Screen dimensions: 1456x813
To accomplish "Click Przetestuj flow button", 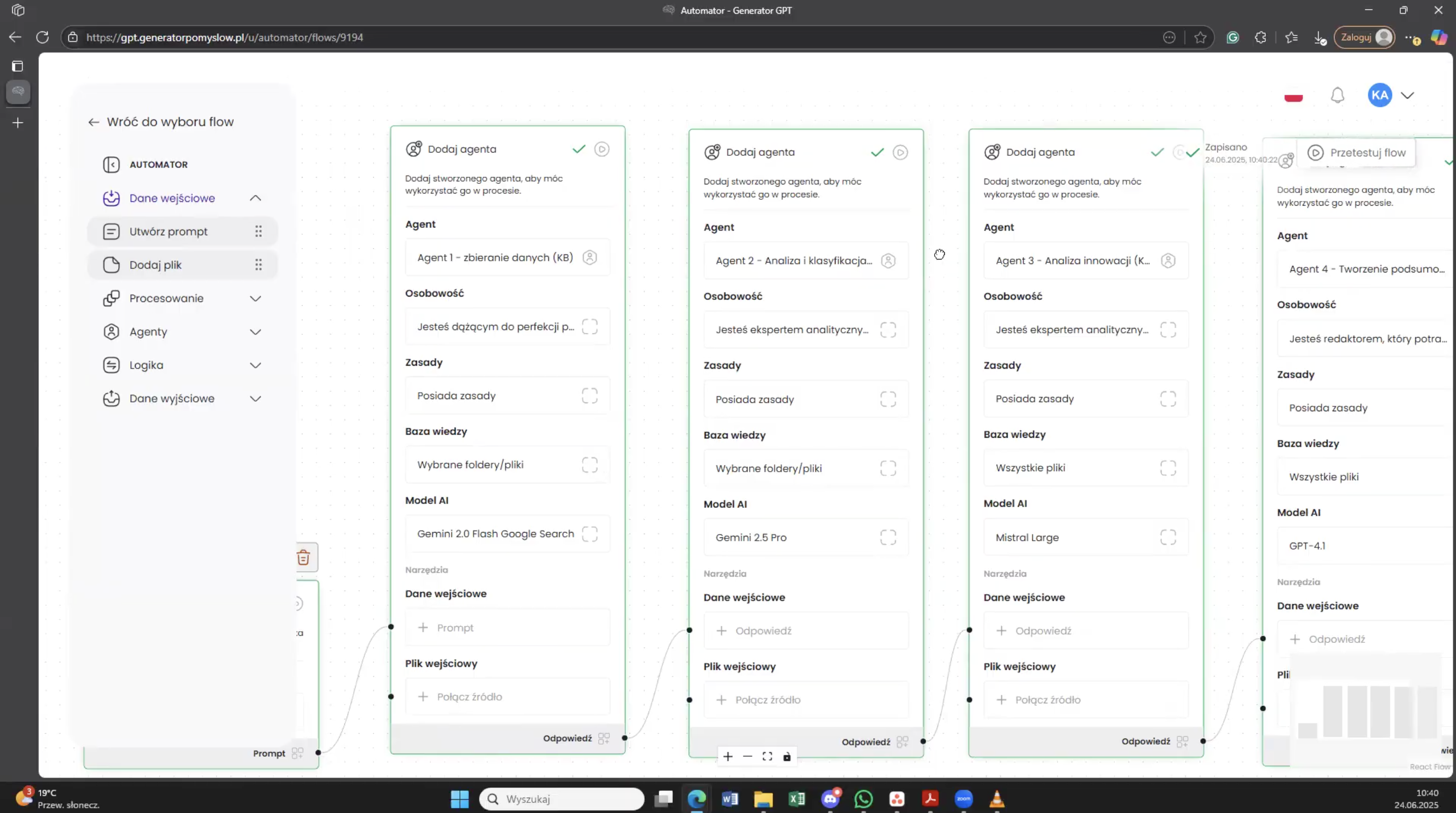I will [x=1356, y=153].
